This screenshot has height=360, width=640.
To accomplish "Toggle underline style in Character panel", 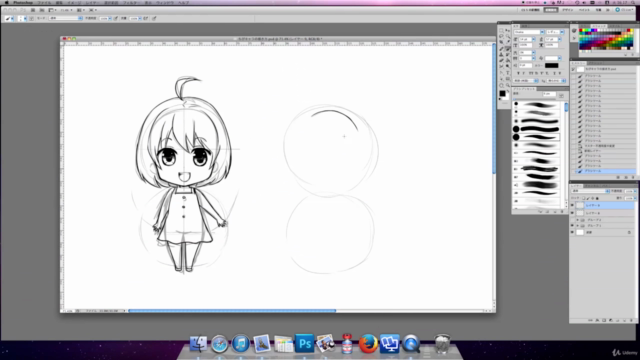I will (554, 73).
